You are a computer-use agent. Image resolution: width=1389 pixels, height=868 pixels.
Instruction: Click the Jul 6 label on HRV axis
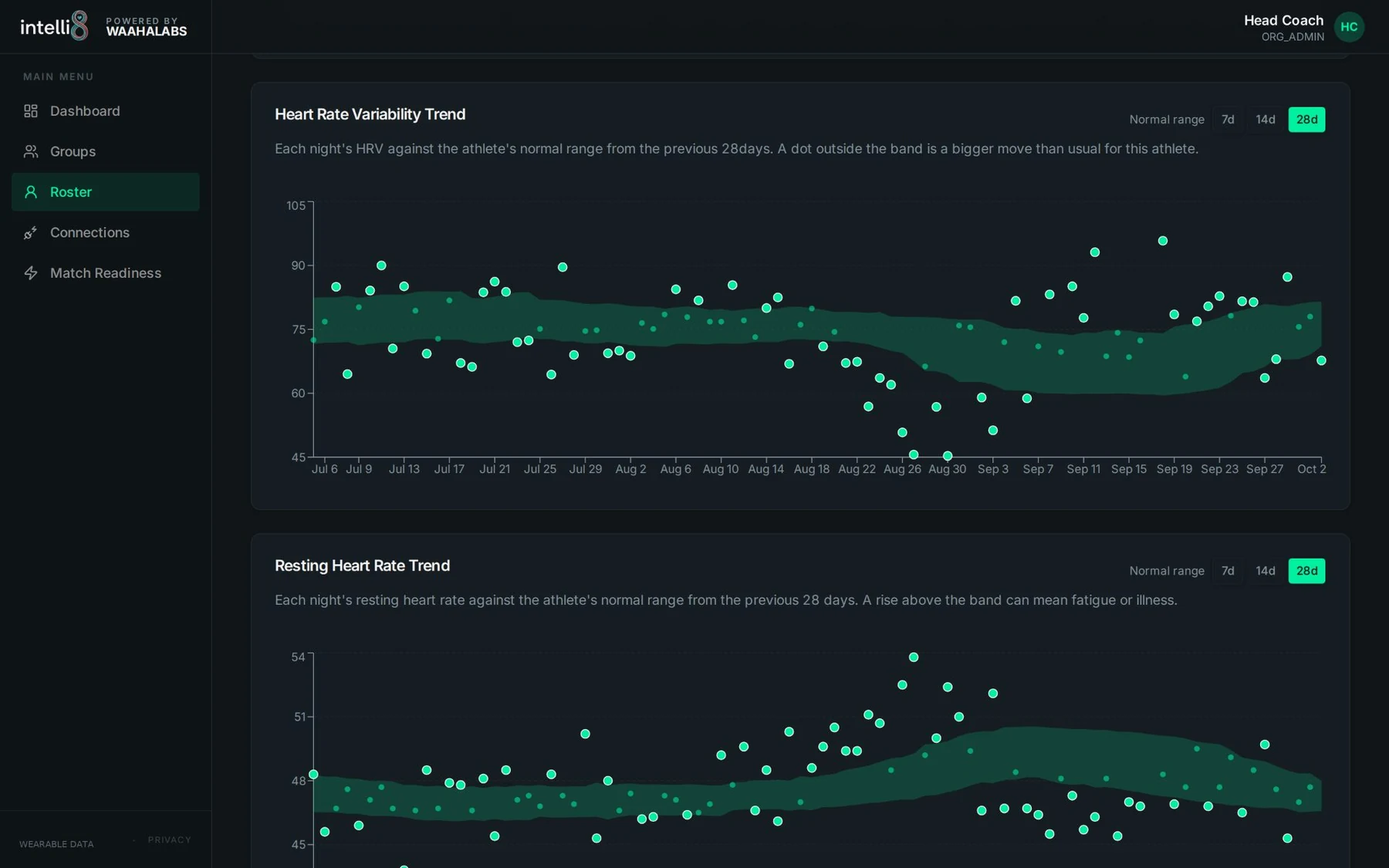click(x=324, y=469)
